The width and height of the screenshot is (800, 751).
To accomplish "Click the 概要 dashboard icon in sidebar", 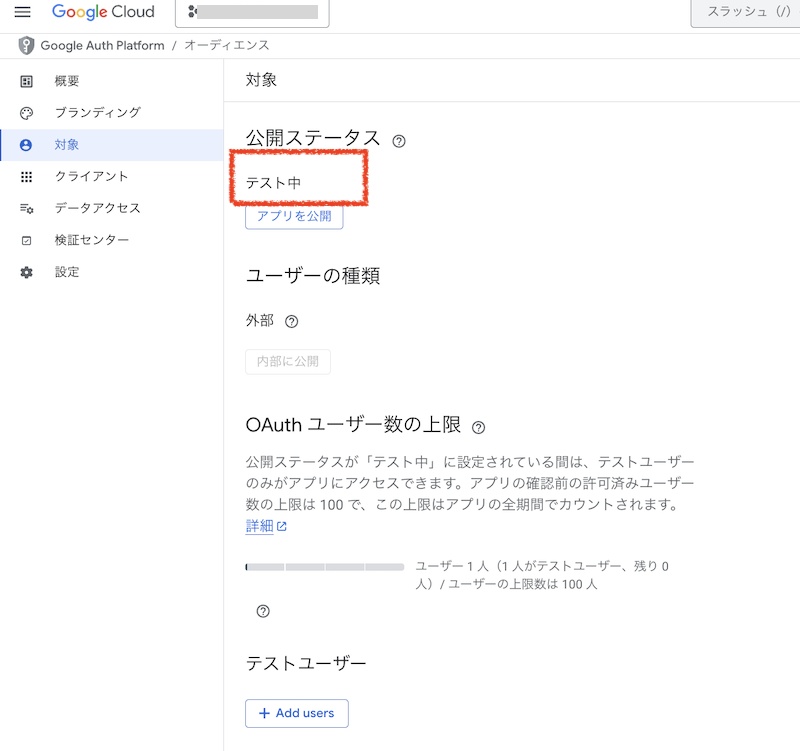I will 27,81.
